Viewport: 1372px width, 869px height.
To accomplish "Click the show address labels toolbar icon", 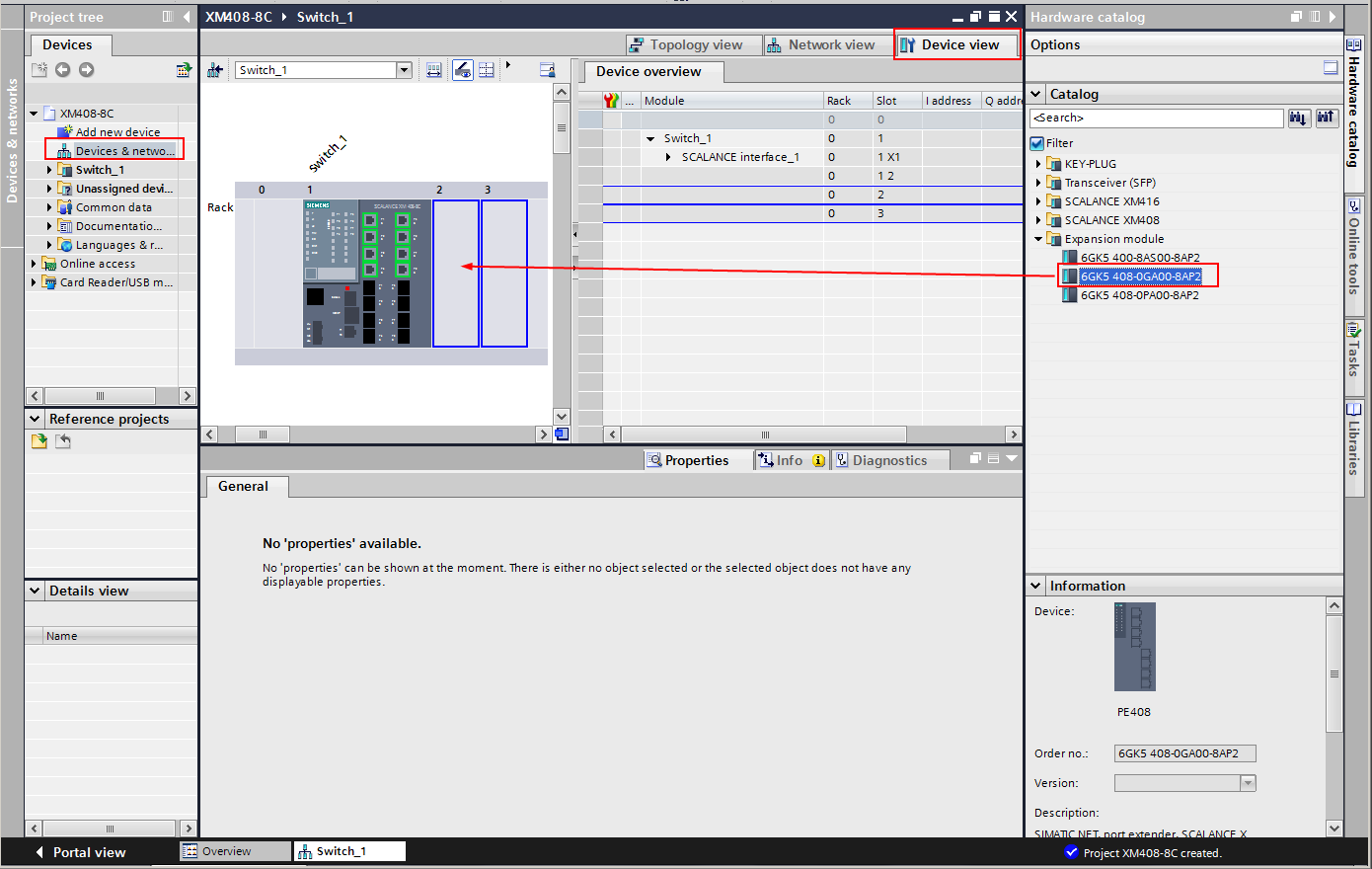I will point(433,70).
